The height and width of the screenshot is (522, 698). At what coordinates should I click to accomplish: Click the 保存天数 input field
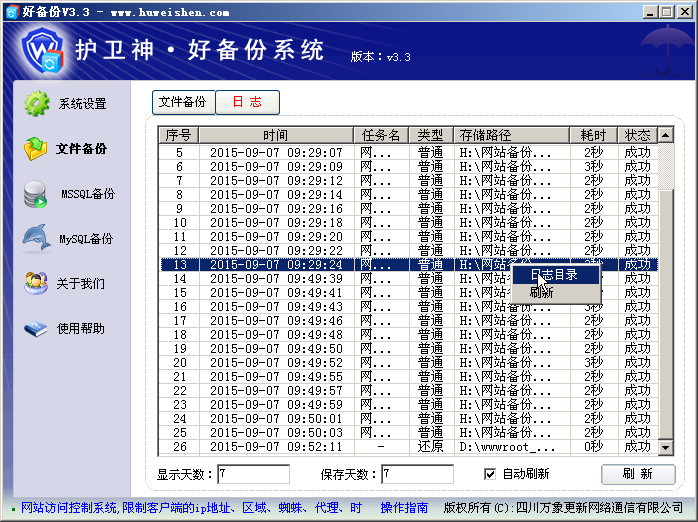tap(418, 474)
